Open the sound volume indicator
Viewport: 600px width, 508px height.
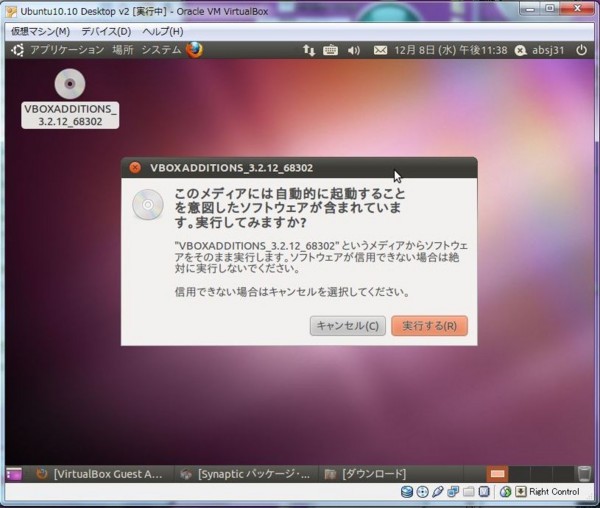click(354, 50)
